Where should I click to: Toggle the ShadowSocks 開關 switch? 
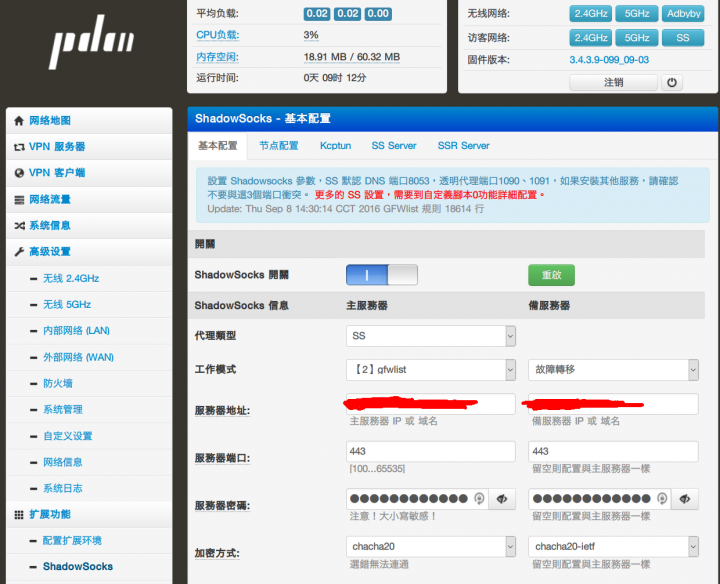point(382,275)
